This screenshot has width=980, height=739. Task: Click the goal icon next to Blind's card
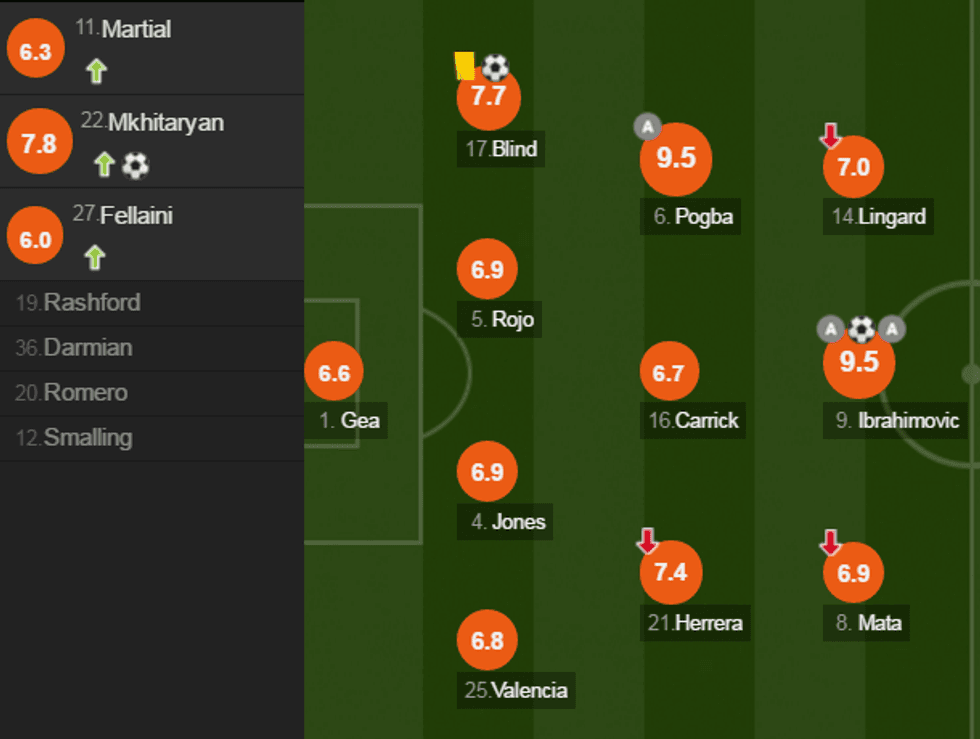494,66
